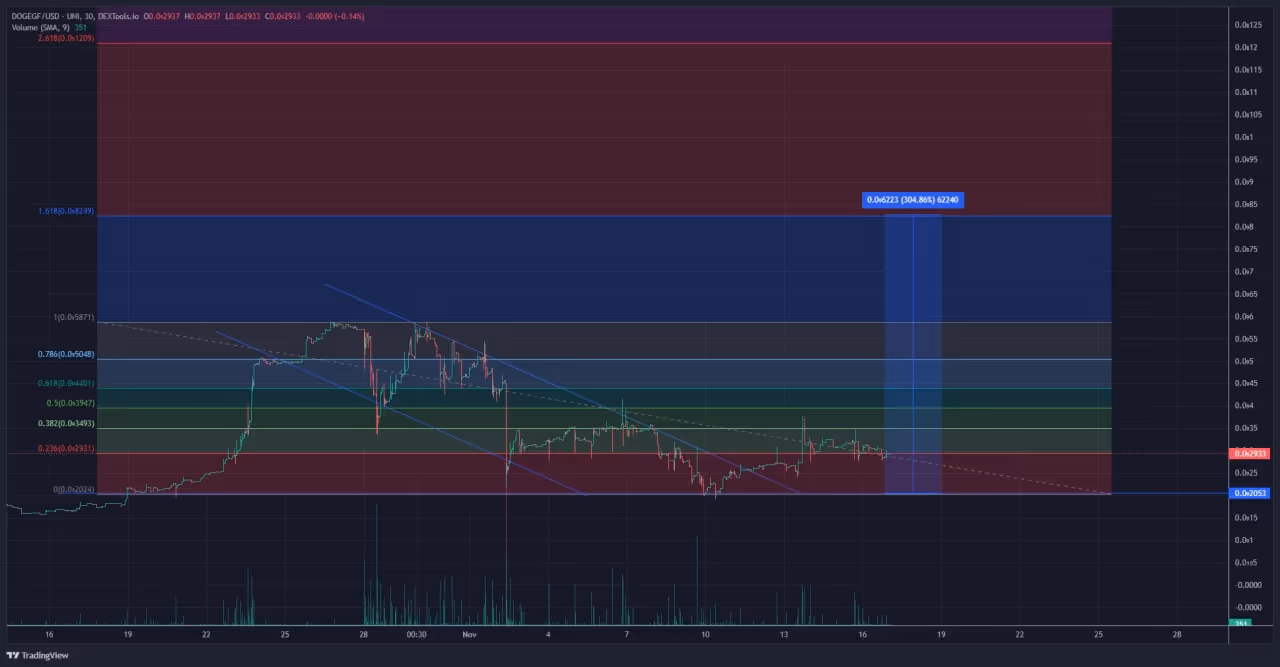
Task: Select the 1.618 Fibonacci level label
Action: [x=67, y=211]
